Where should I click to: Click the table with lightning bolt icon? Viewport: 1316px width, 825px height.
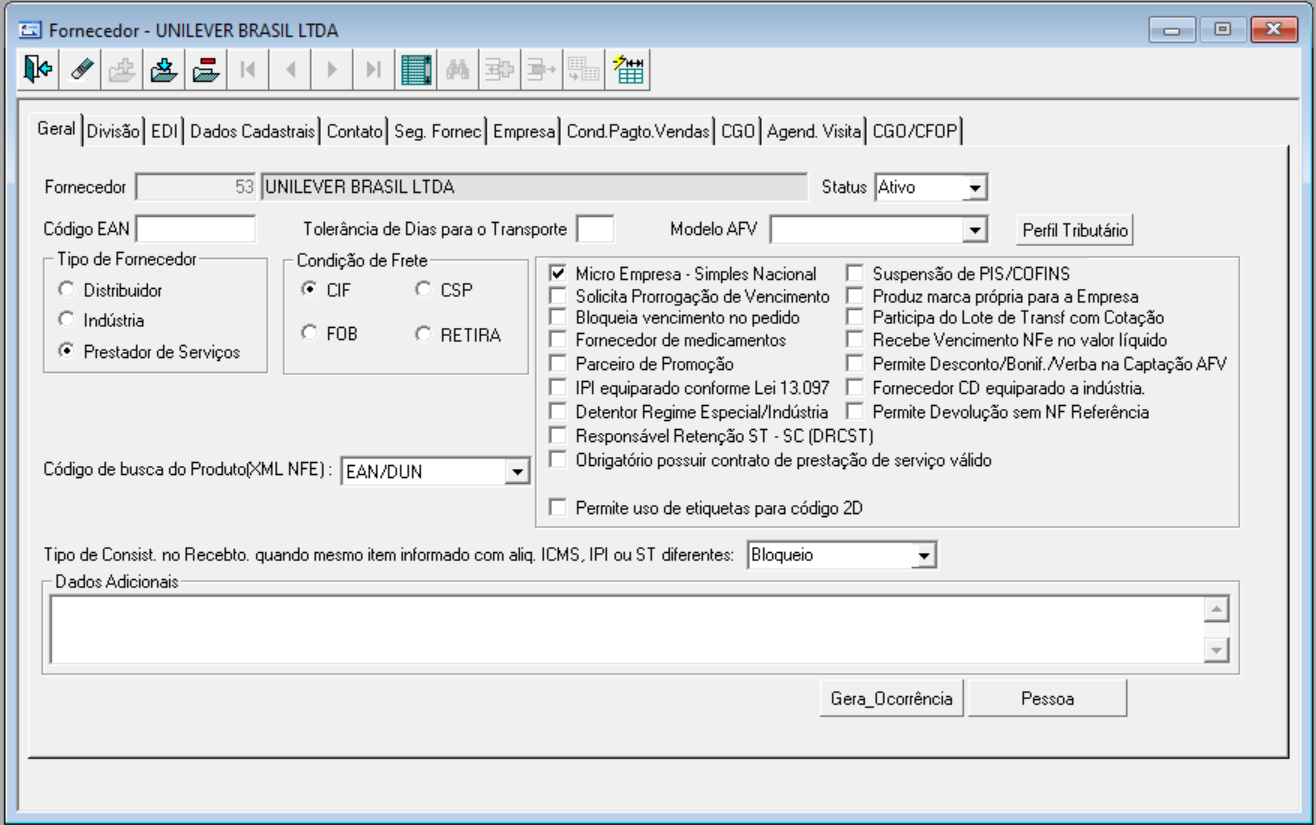(628, 70)
